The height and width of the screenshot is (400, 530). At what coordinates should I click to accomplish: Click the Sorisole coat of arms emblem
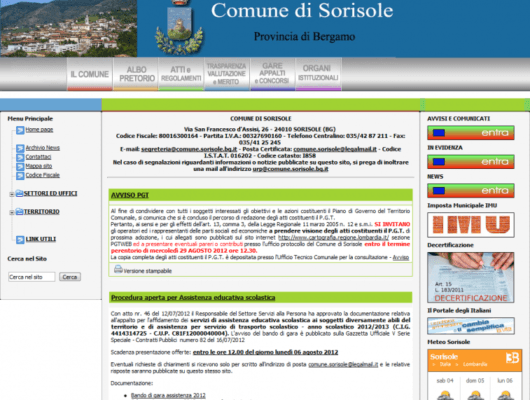(x=179, y=28)
